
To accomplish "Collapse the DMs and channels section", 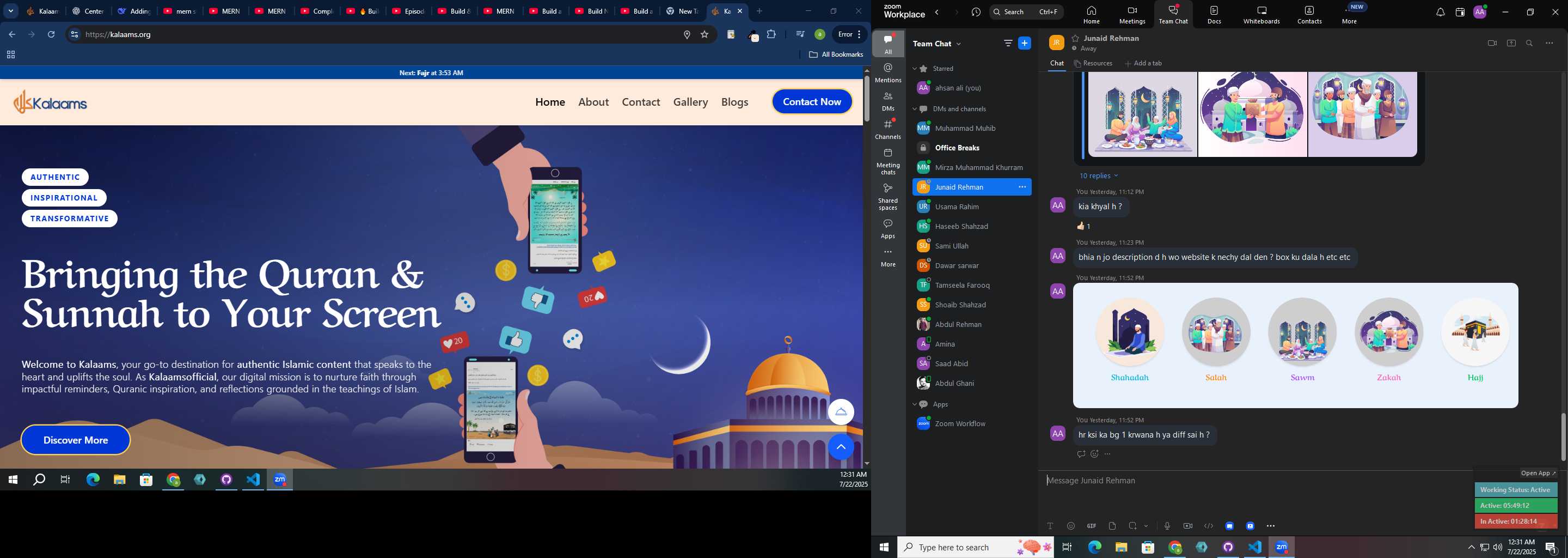I will point(914,109).
